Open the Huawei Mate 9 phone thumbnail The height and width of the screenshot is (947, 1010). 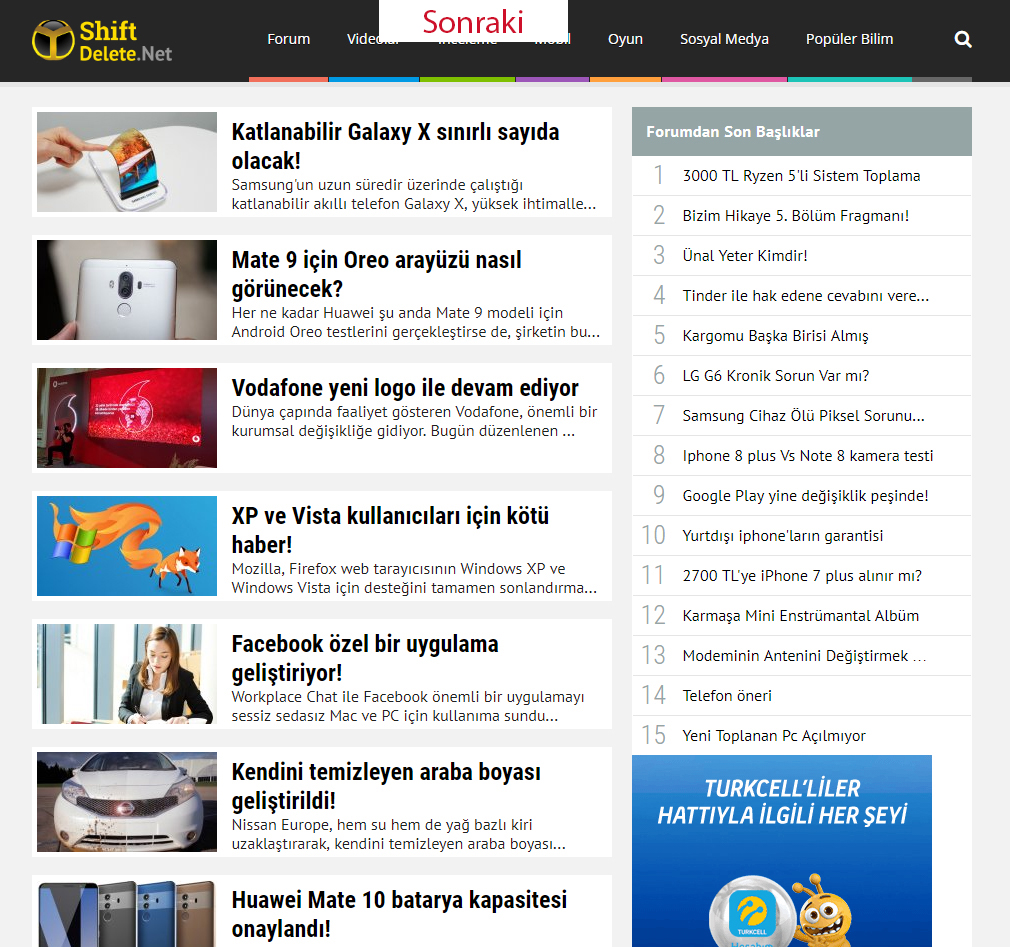click(127, 290)
